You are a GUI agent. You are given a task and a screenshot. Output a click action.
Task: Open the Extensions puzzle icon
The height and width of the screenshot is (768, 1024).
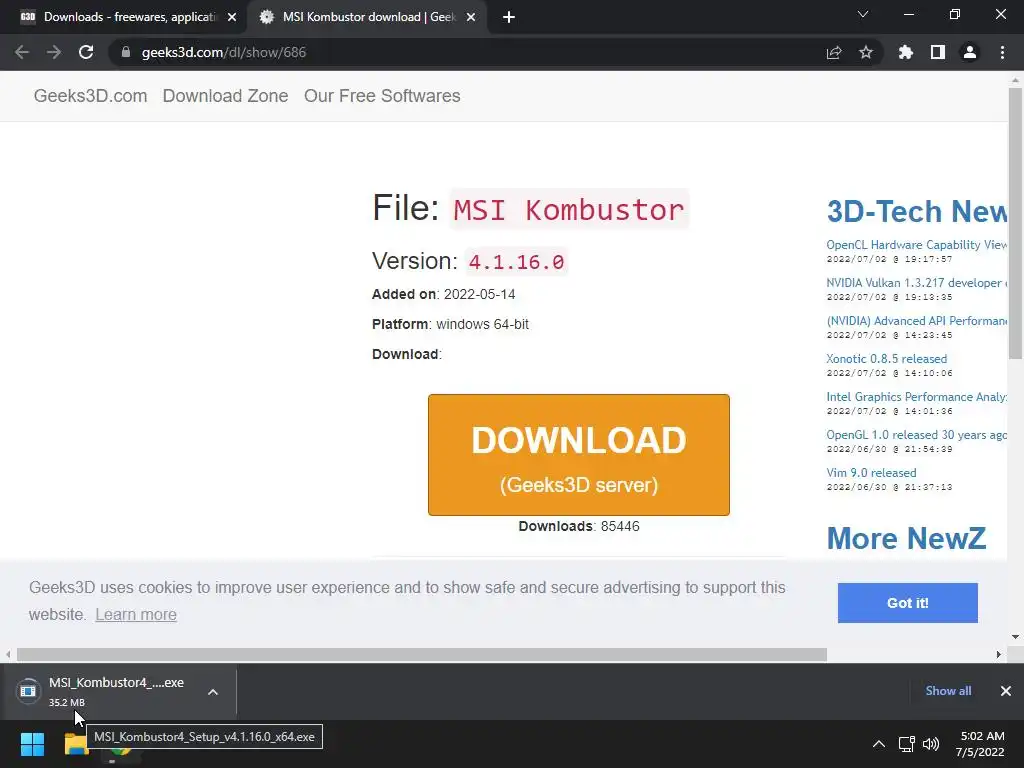[905, 52]
